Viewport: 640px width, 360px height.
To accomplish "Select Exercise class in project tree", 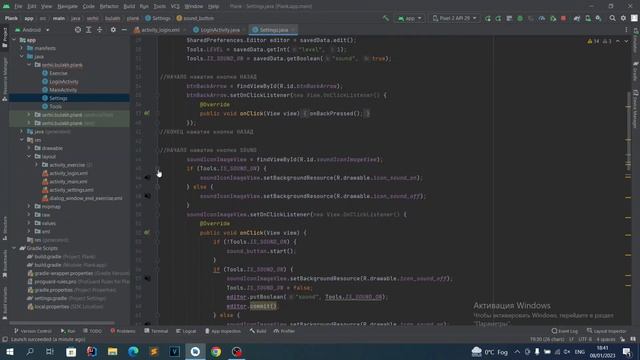I will tap(58, 73).
